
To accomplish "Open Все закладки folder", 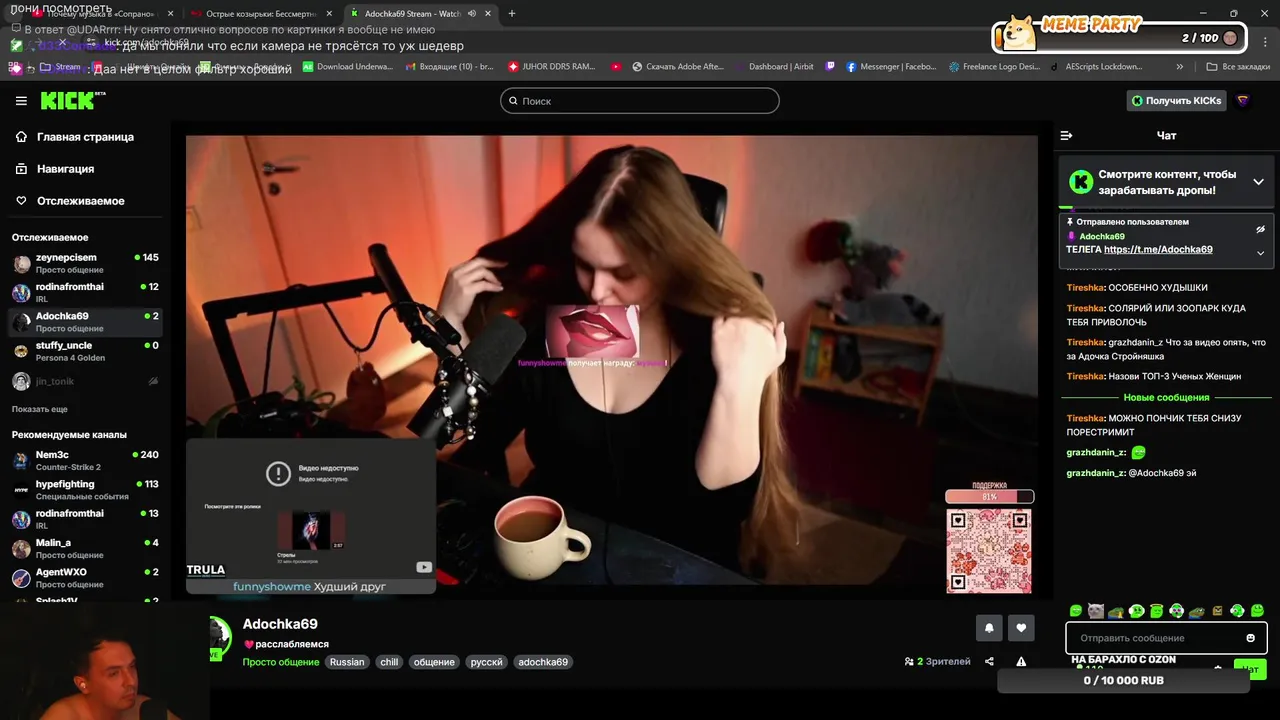I will coord(1238,67).
